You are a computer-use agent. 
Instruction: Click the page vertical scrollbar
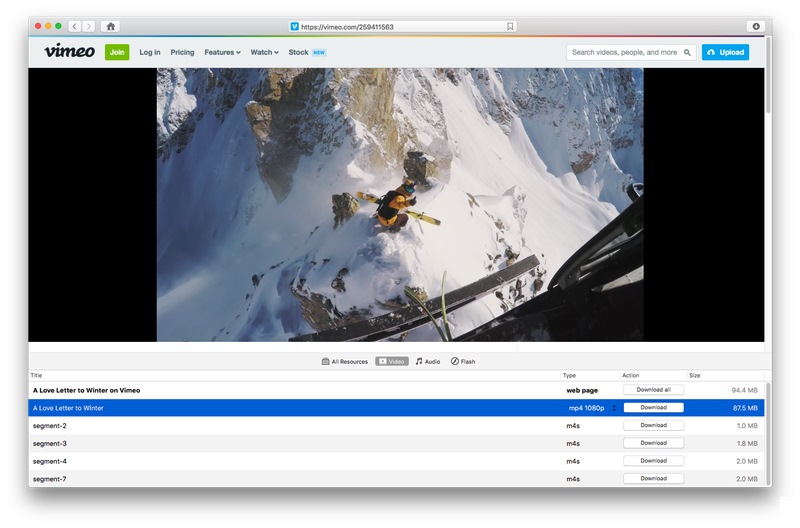pos(768,77)
